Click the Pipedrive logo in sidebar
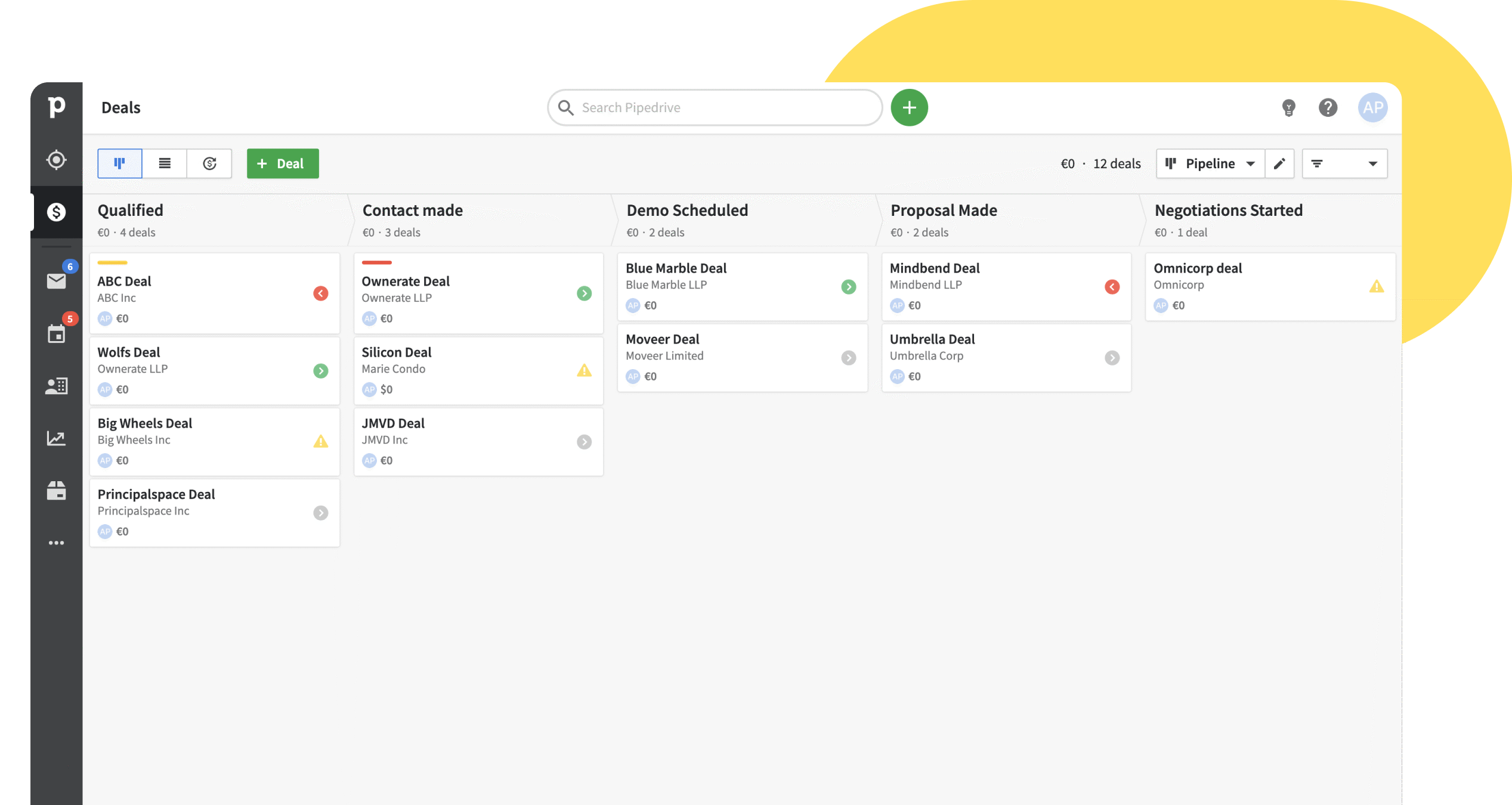This screenshot has height=805, width=1512. pyautogui.click(x=57, y=107)
